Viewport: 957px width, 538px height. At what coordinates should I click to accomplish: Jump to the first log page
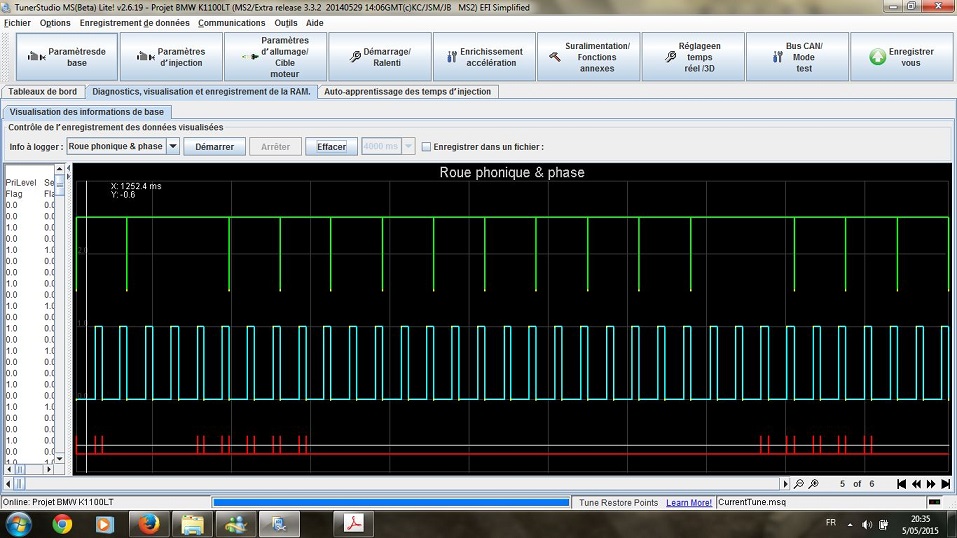(901, 484)
